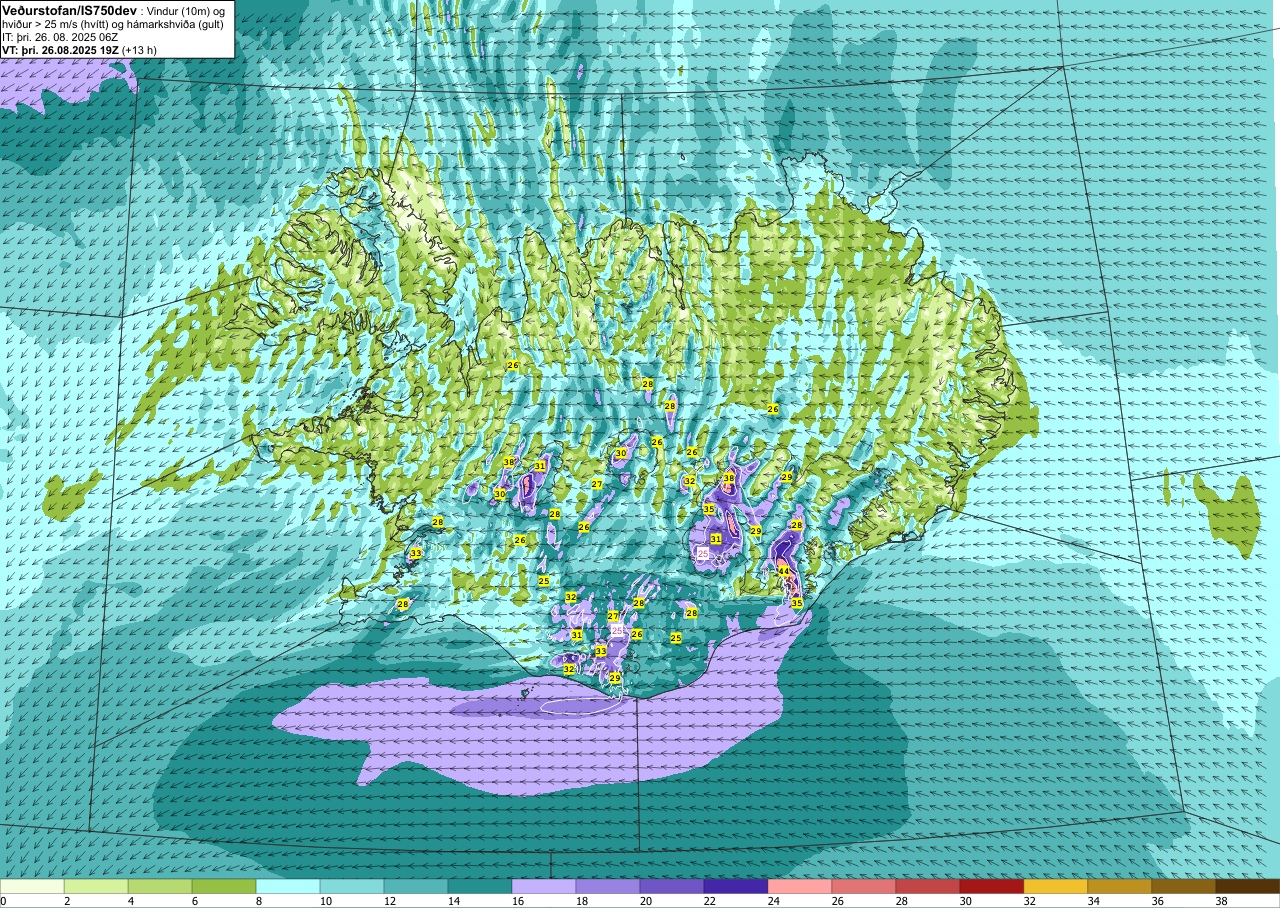Select the 'Vindur (10m) og' description text

184,11
